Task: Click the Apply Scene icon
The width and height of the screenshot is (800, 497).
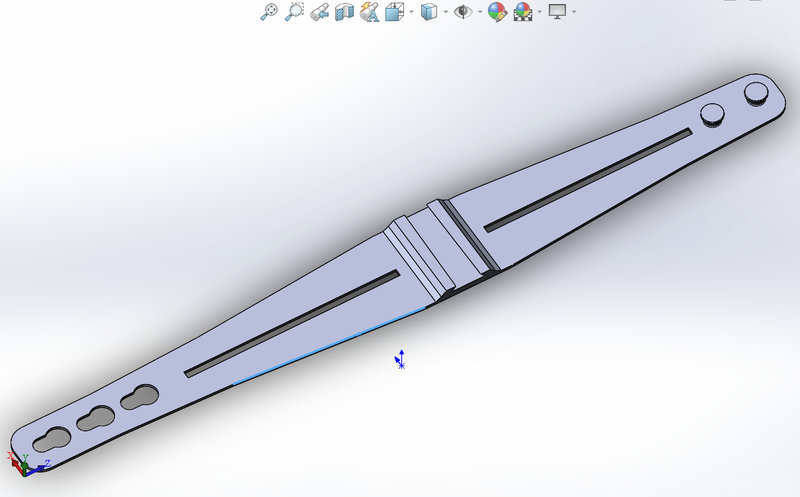Action: (523, 12)
